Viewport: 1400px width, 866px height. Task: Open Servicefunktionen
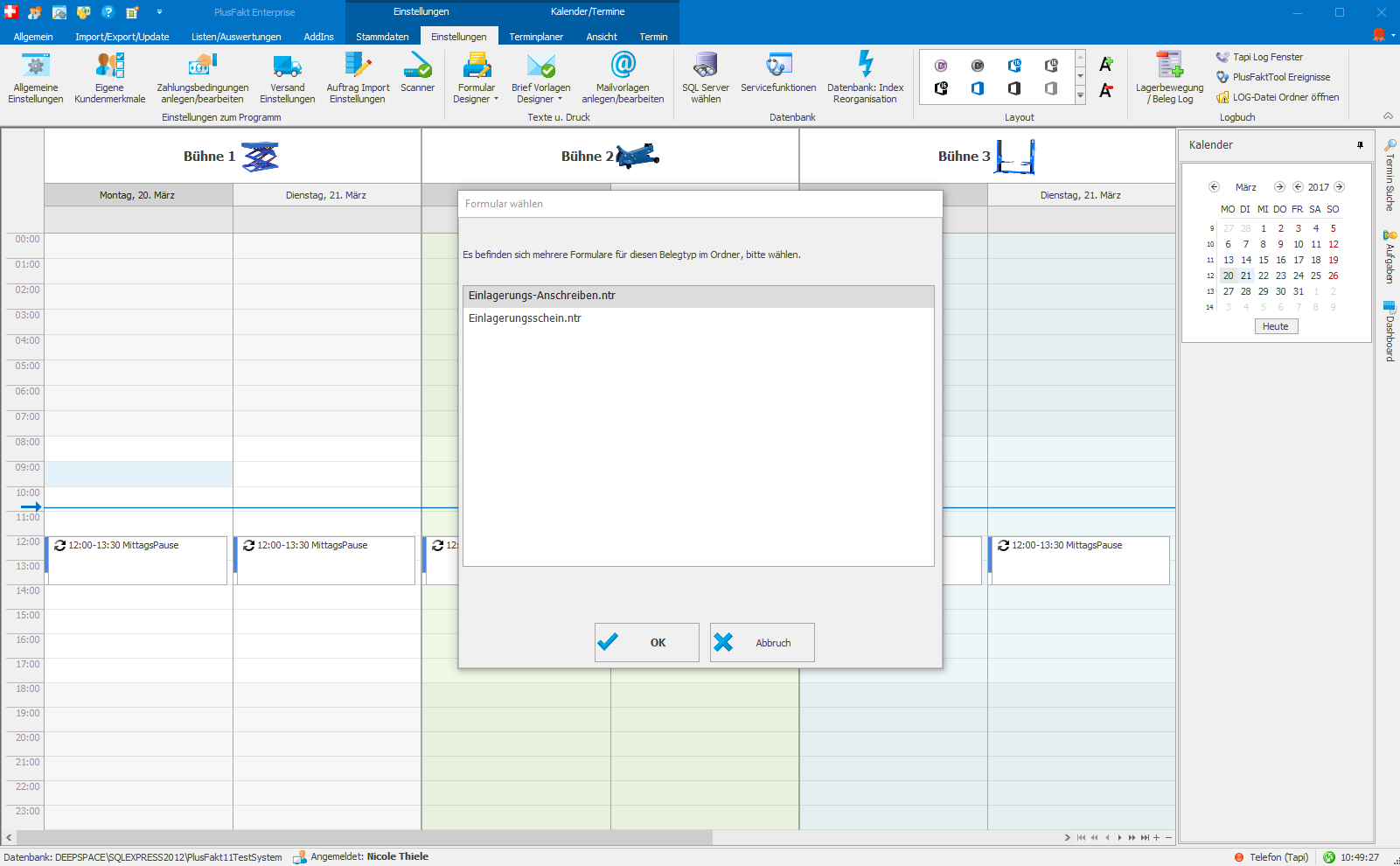click(x=778, y=72)
